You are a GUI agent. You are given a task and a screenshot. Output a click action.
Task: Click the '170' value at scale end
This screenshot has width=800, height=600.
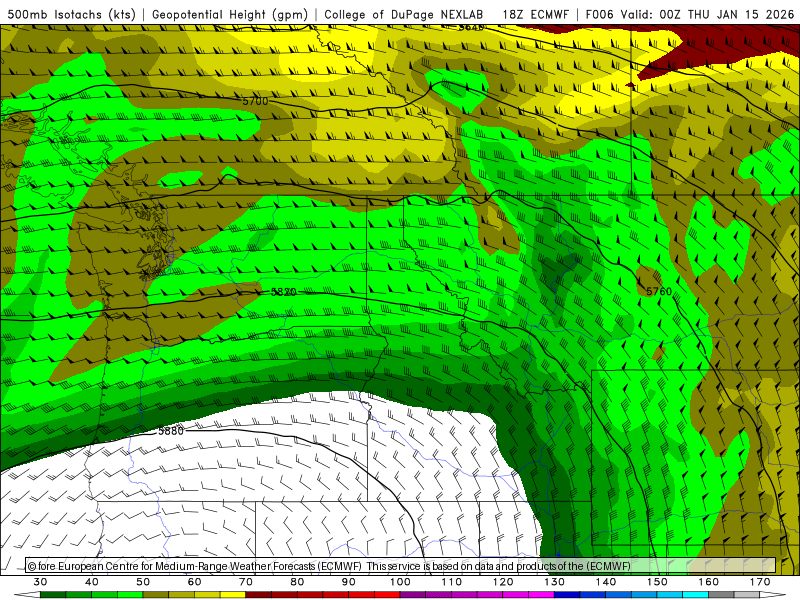tap(760, 582)
